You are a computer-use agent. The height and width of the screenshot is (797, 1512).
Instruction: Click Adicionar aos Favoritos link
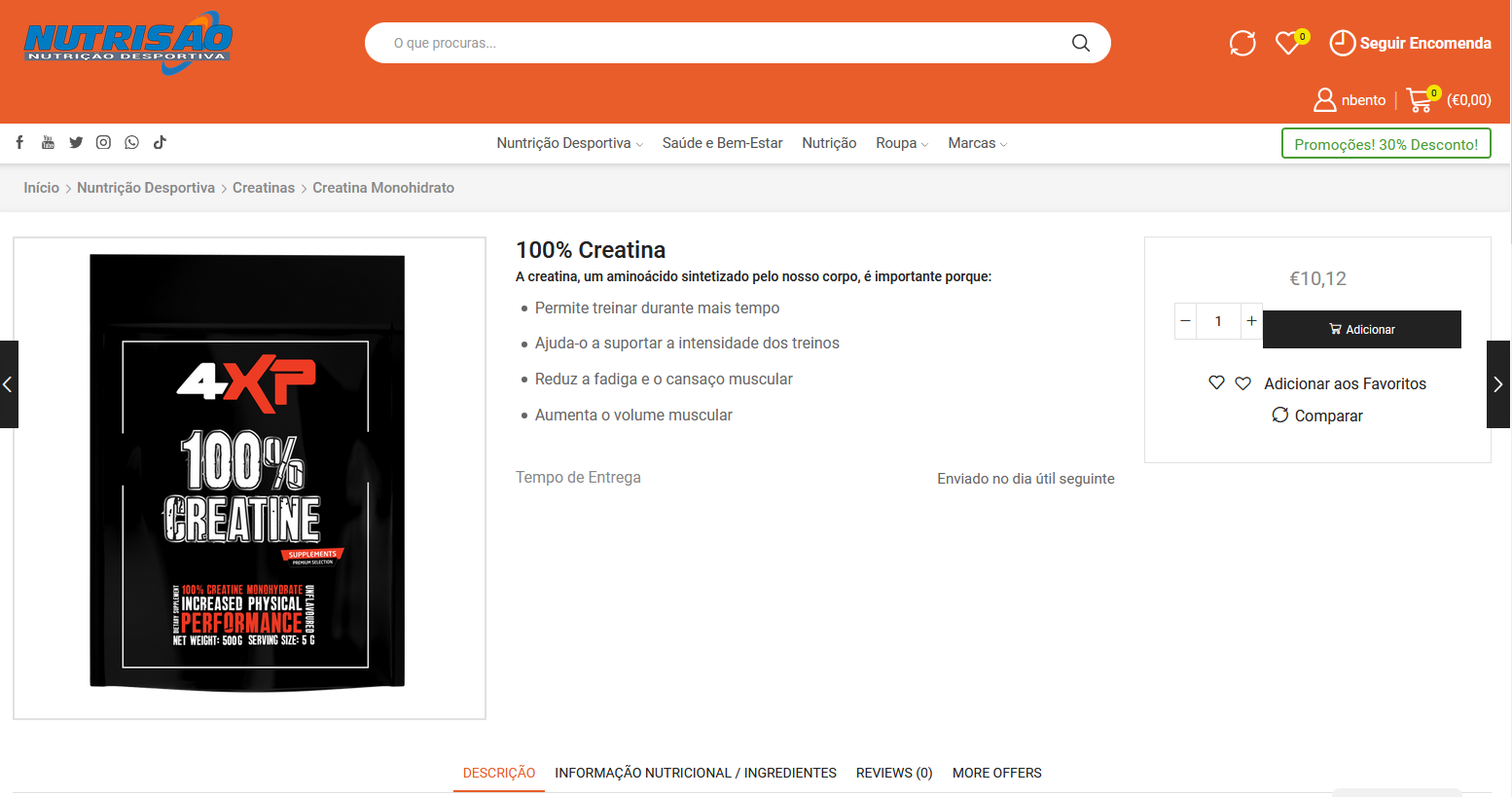point(1345,383)
